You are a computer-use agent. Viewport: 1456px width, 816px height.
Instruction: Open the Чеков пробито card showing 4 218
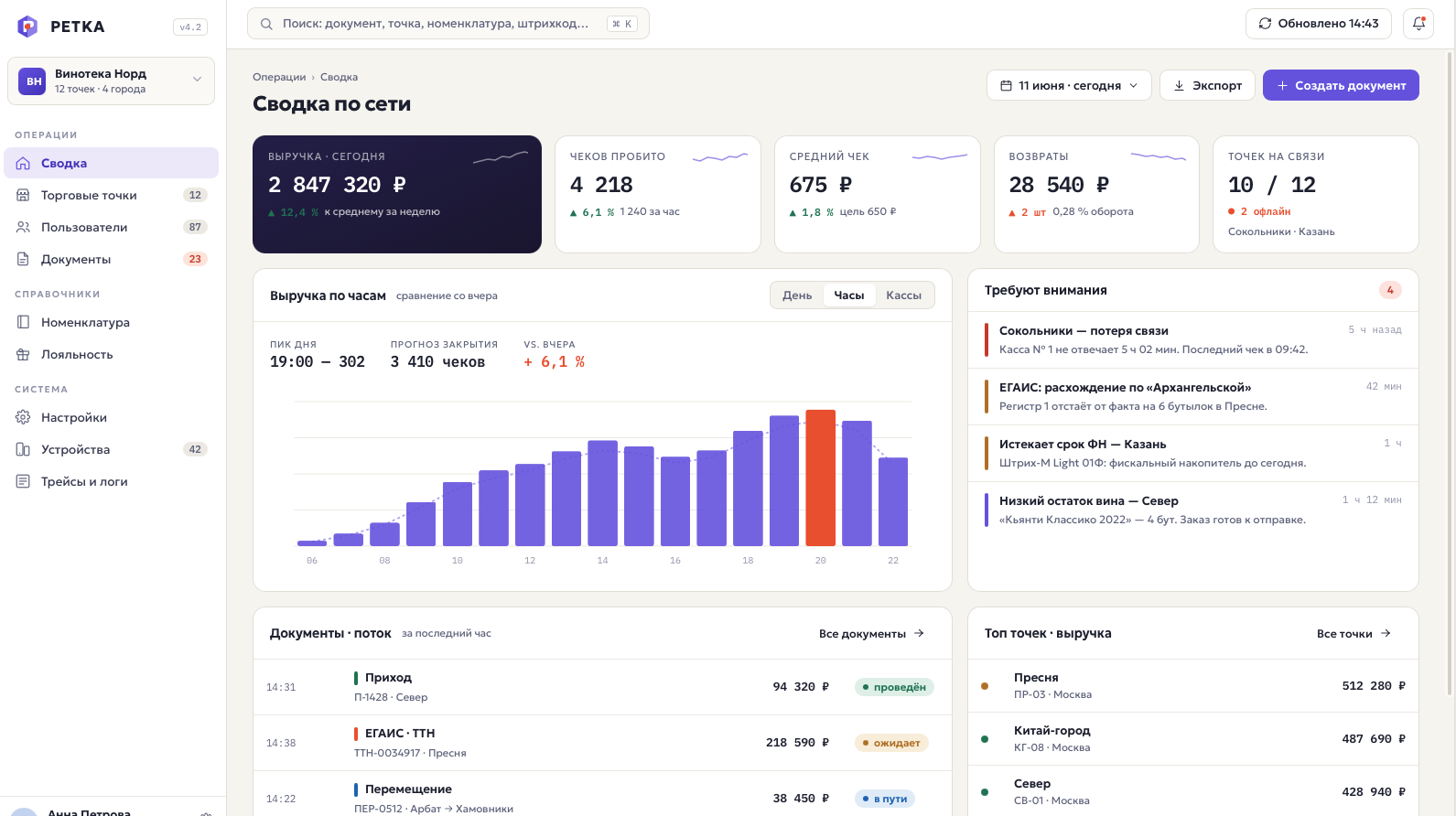(658, 194)
